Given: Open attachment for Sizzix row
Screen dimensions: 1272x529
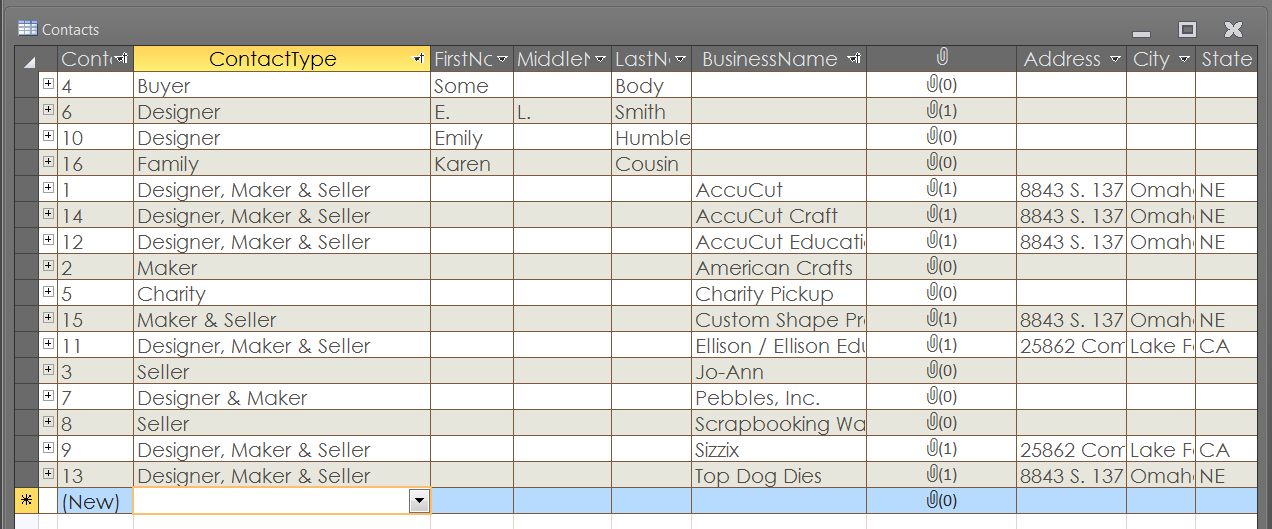Looking at the screenshot, I should (941, 450).
